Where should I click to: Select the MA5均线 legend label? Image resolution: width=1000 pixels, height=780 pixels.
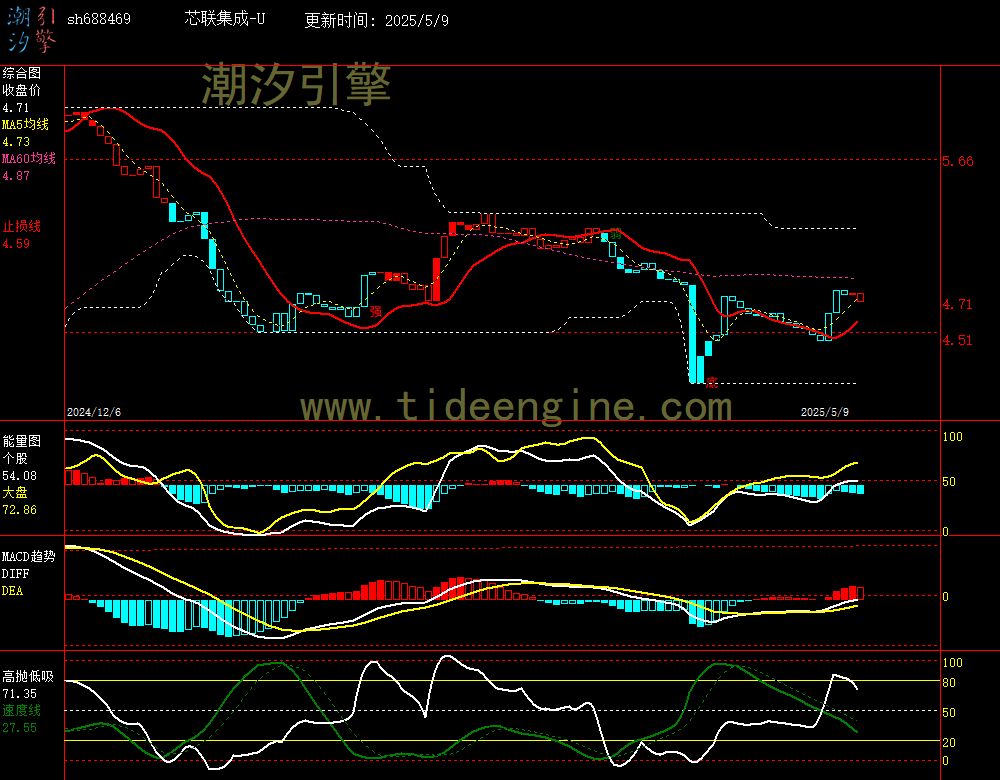[x=26, y=124]
